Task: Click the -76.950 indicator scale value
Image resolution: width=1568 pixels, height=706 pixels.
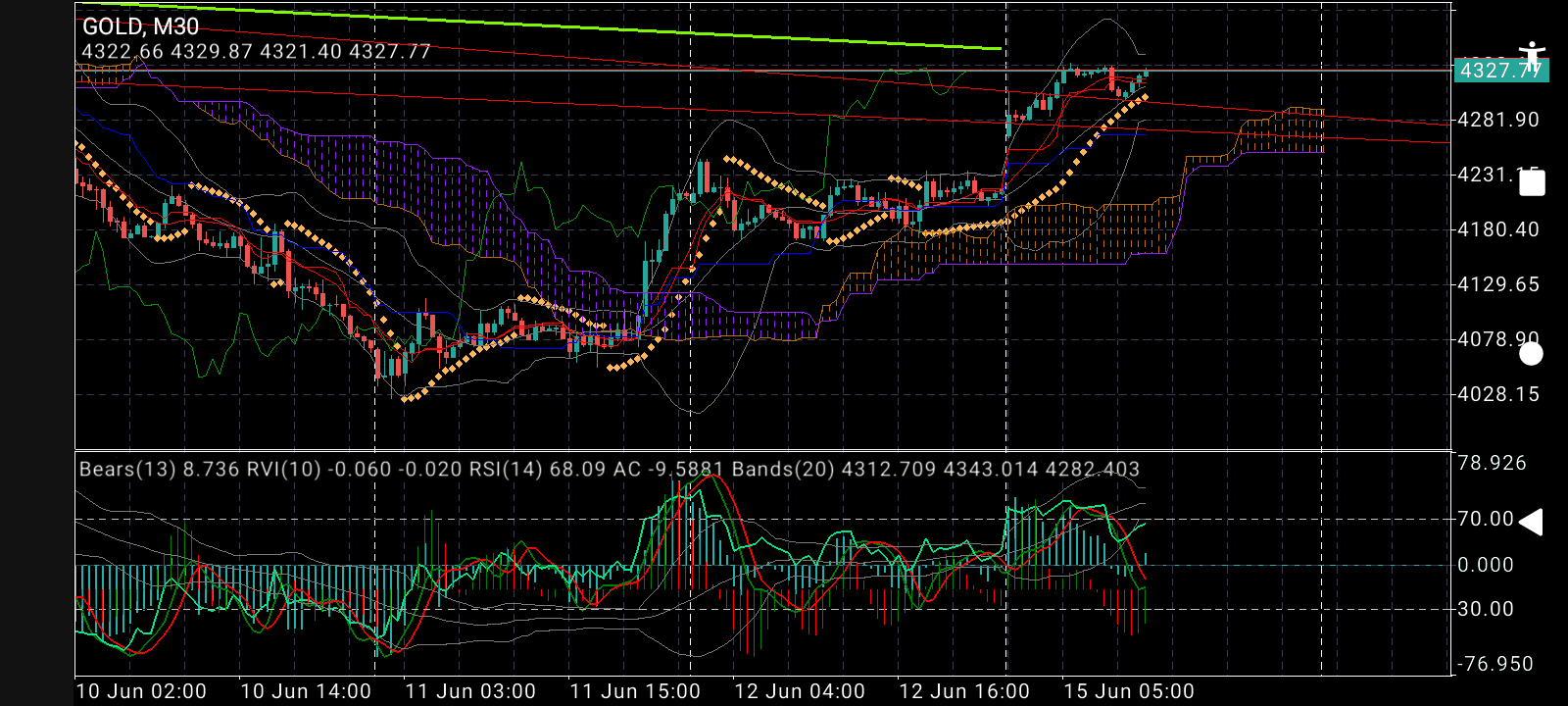Action: click(x=1495, y=664)
